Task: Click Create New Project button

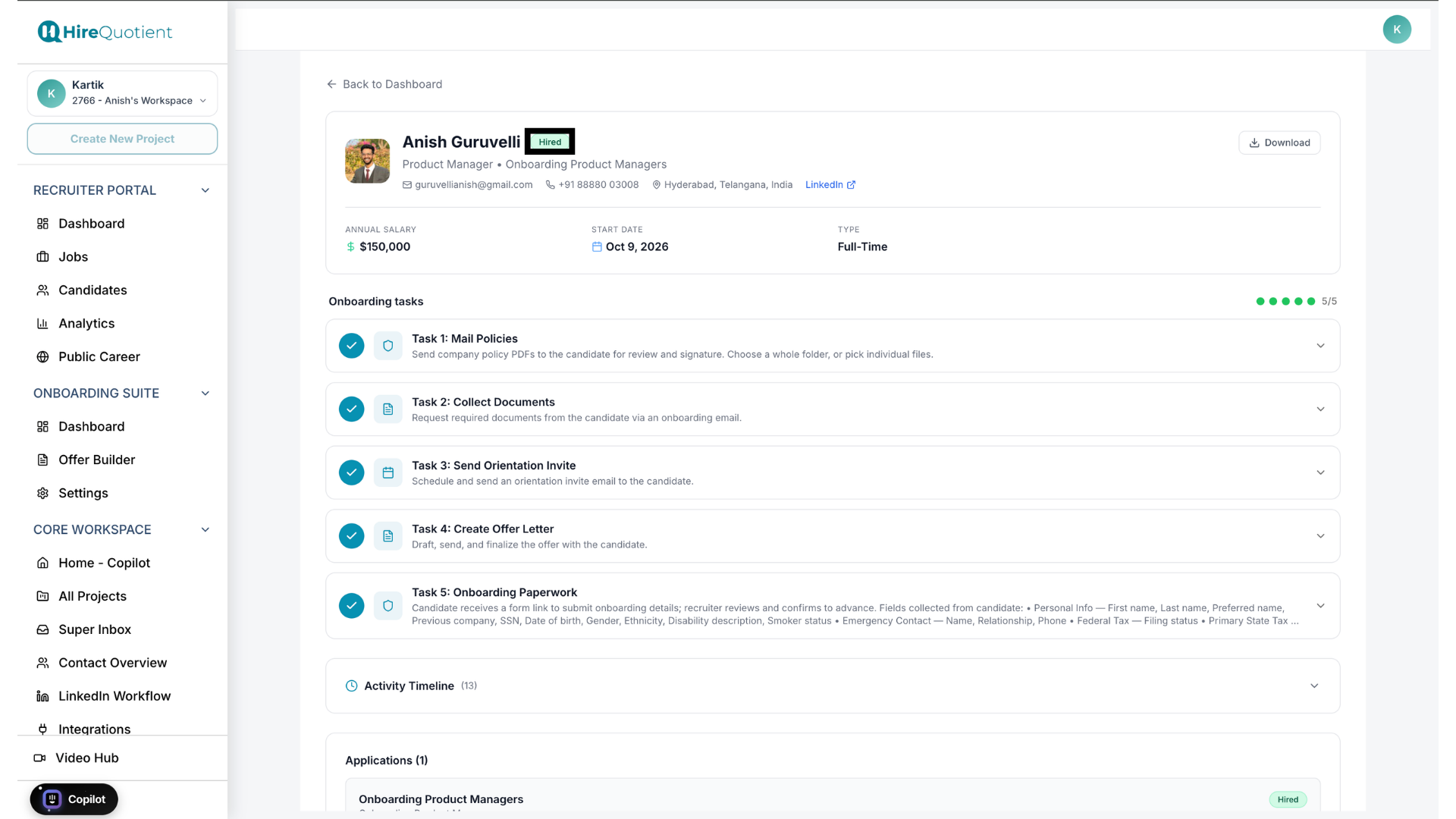Action: (x=122, y=139)
